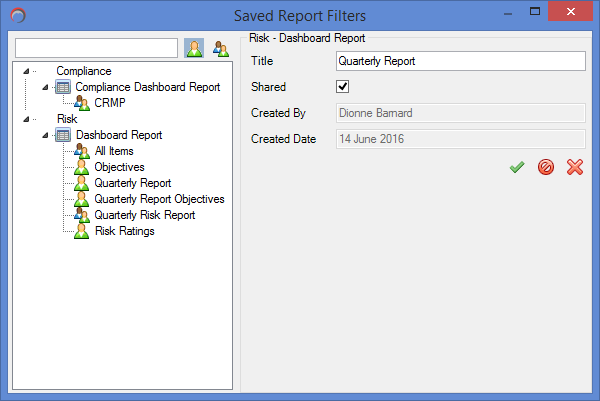
Task: Click the app logo in title bar
Action: (18, 16)
